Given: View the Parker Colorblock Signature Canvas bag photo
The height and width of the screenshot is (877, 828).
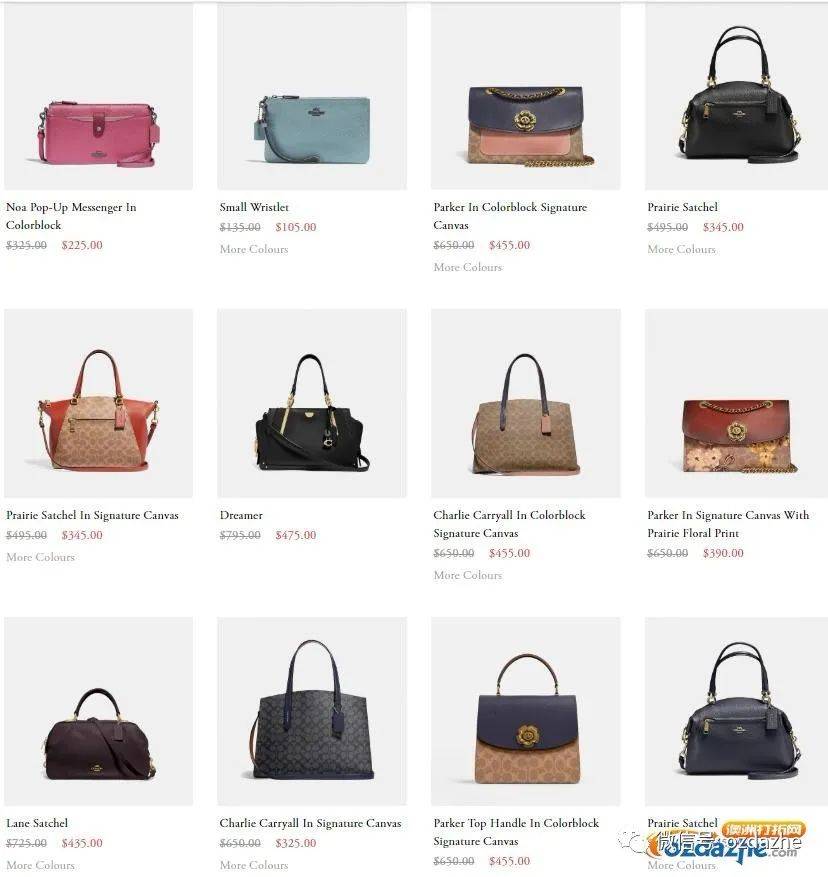Looking at the screenshot, I should click(x=525, y=96).
